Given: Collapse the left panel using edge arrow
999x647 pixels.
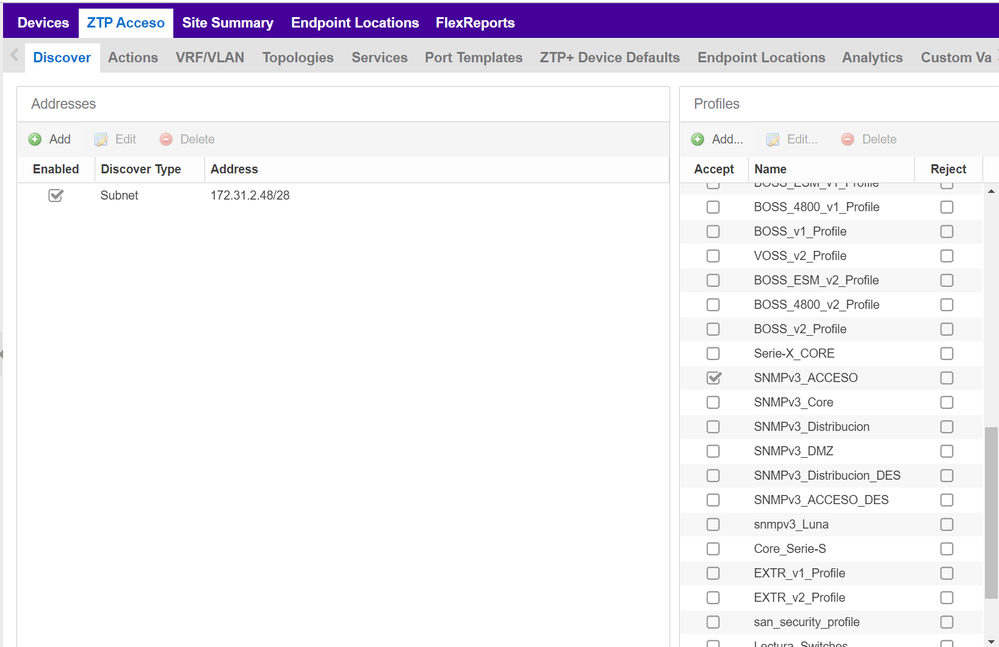Looking at the screenshot, I should pos(3,354).
